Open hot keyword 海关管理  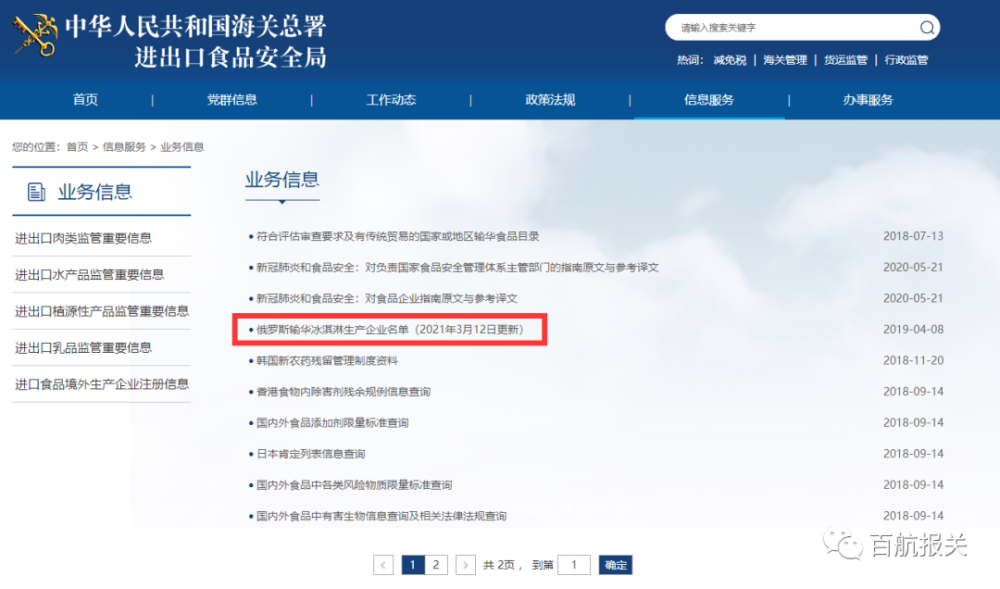[785, 60]
